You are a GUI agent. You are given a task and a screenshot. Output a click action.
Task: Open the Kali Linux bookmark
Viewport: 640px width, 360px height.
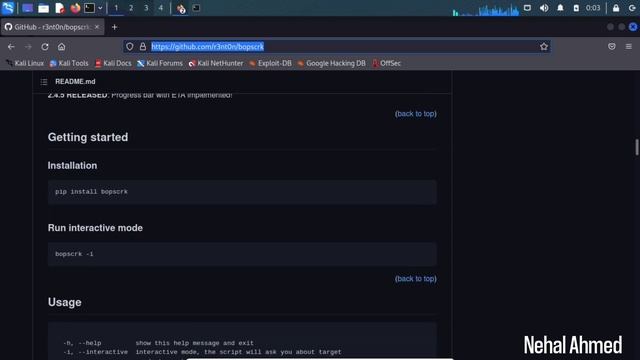click(24, 63)
